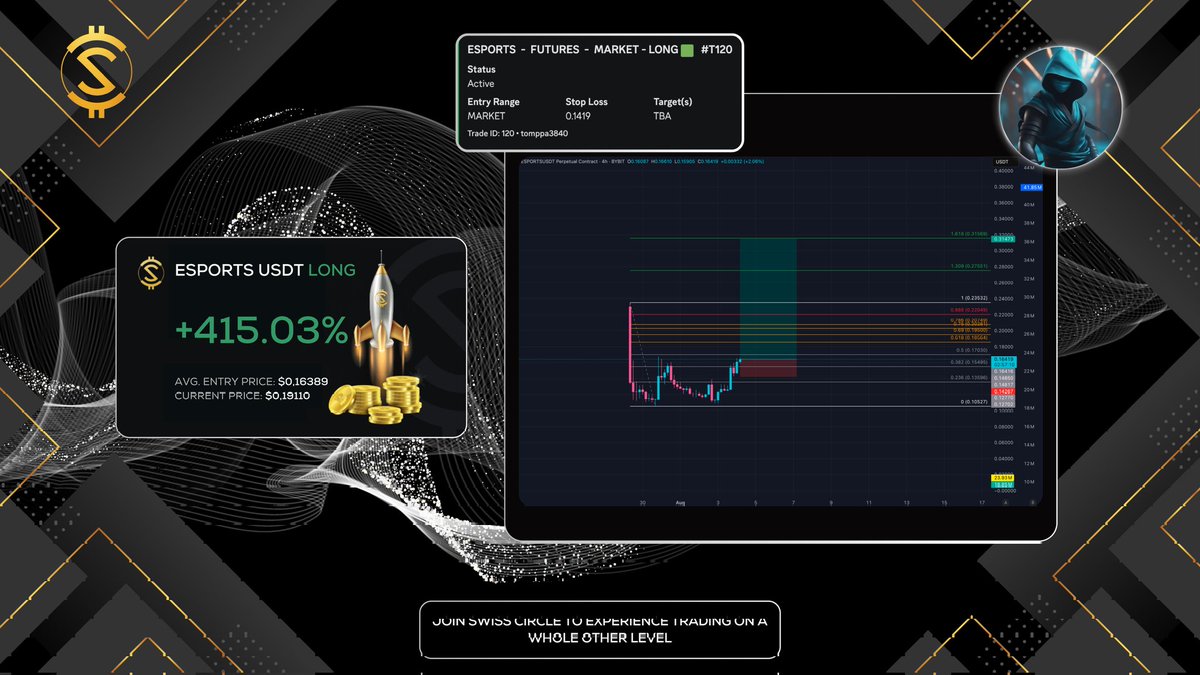
Task: Click the 0.1419 stop loss value
Action: tap(579, 116)
